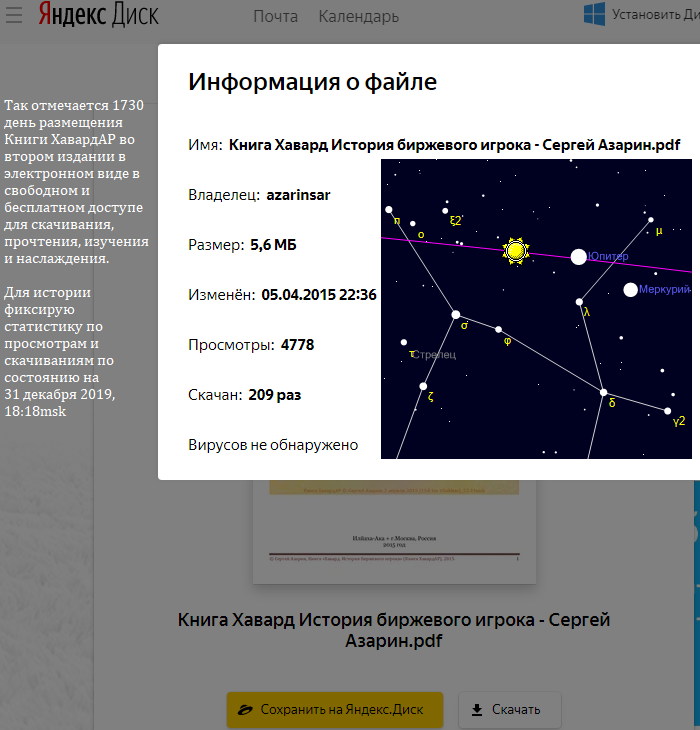Open Почта from the top navigation

tap(275, 16)
